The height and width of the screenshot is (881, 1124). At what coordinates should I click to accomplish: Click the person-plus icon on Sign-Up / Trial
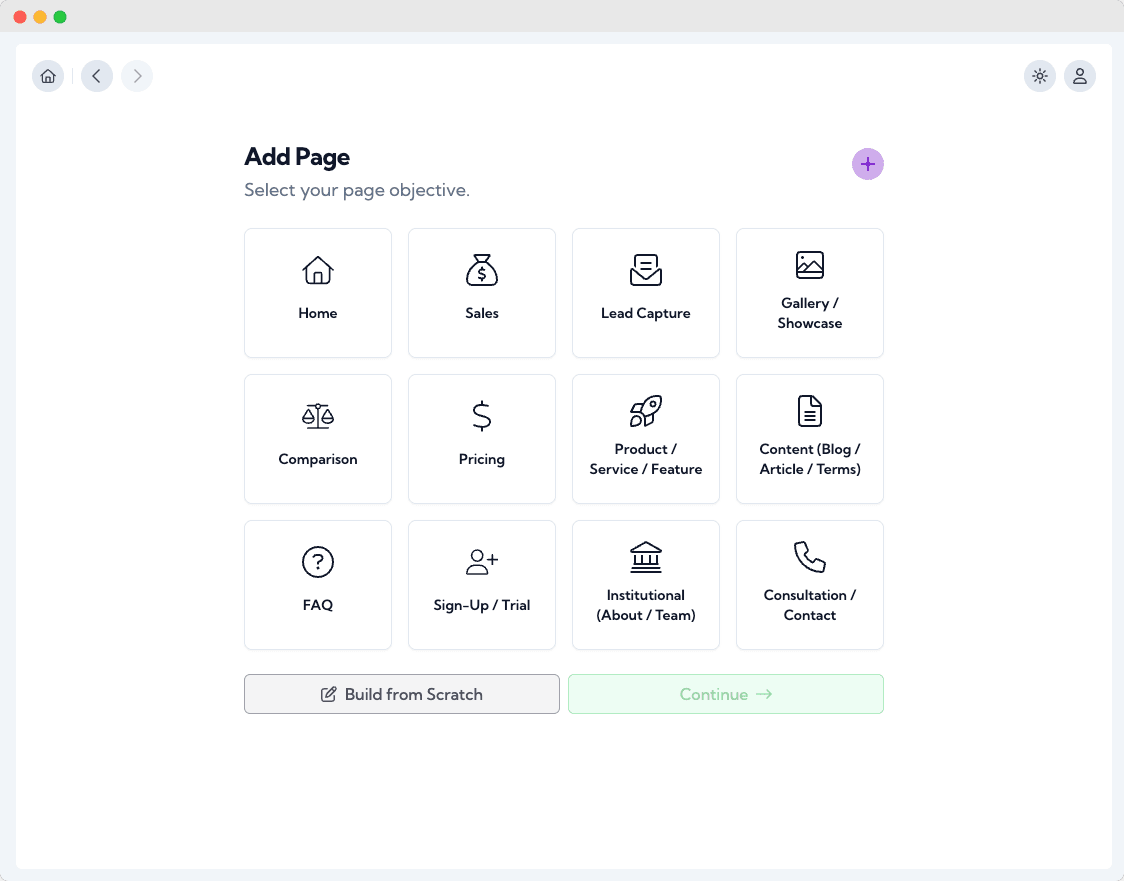click(482, 562)
